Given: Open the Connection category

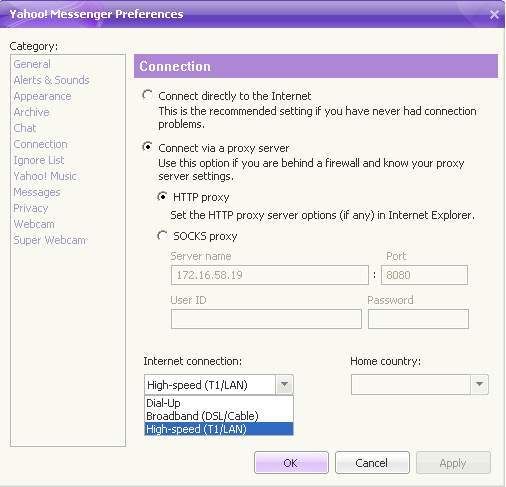Looking at the screenshot, I should coord(41,144).
